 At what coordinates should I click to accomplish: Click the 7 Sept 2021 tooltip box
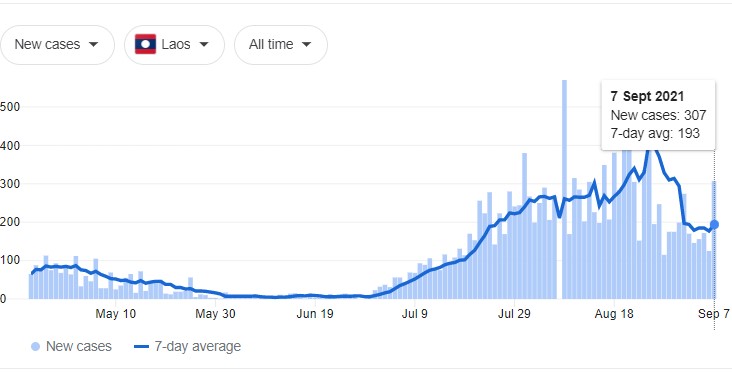(x=658, y=115)
